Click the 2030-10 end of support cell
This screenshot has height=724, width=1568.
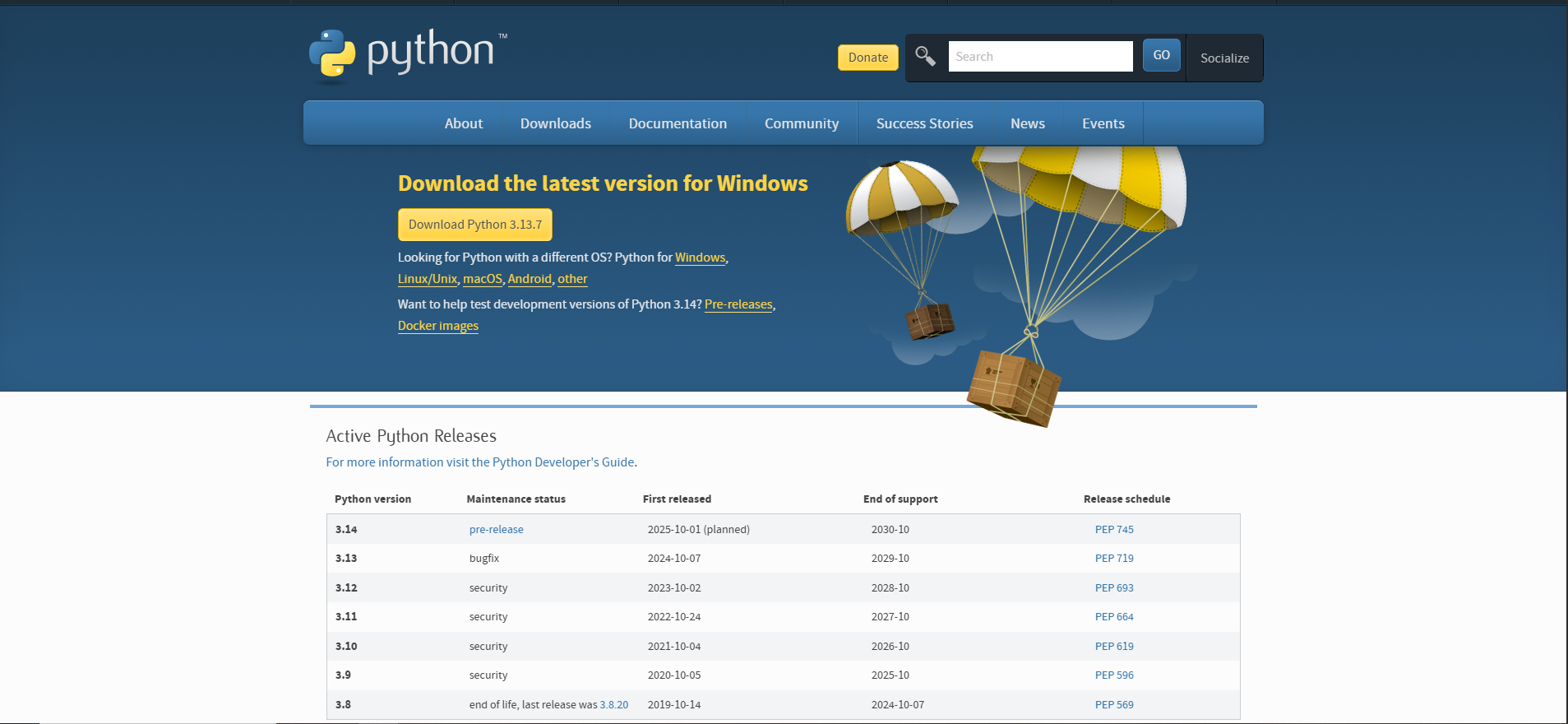[890, 530]
